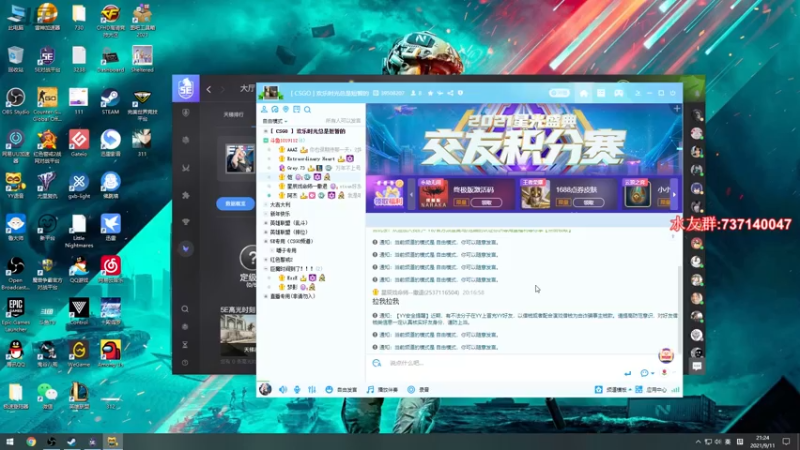The height and width of the screenshot is (450, 800).
Task: Open the game controller icon in the YY title bar
Action: pos(619,93)
